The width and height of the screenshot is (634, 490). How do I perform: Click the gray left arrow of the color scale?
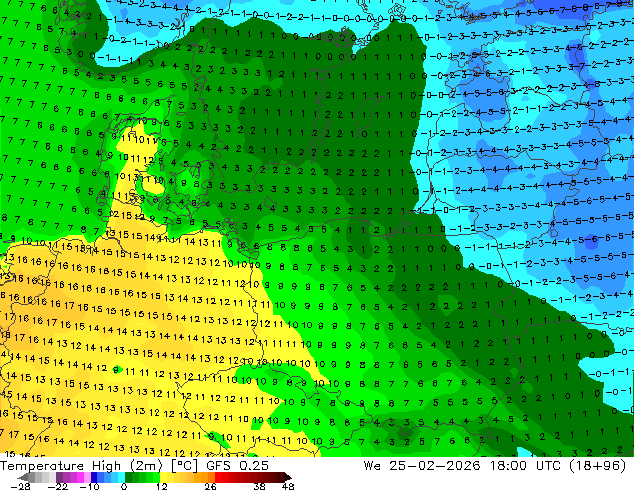(x=22, y=477)
